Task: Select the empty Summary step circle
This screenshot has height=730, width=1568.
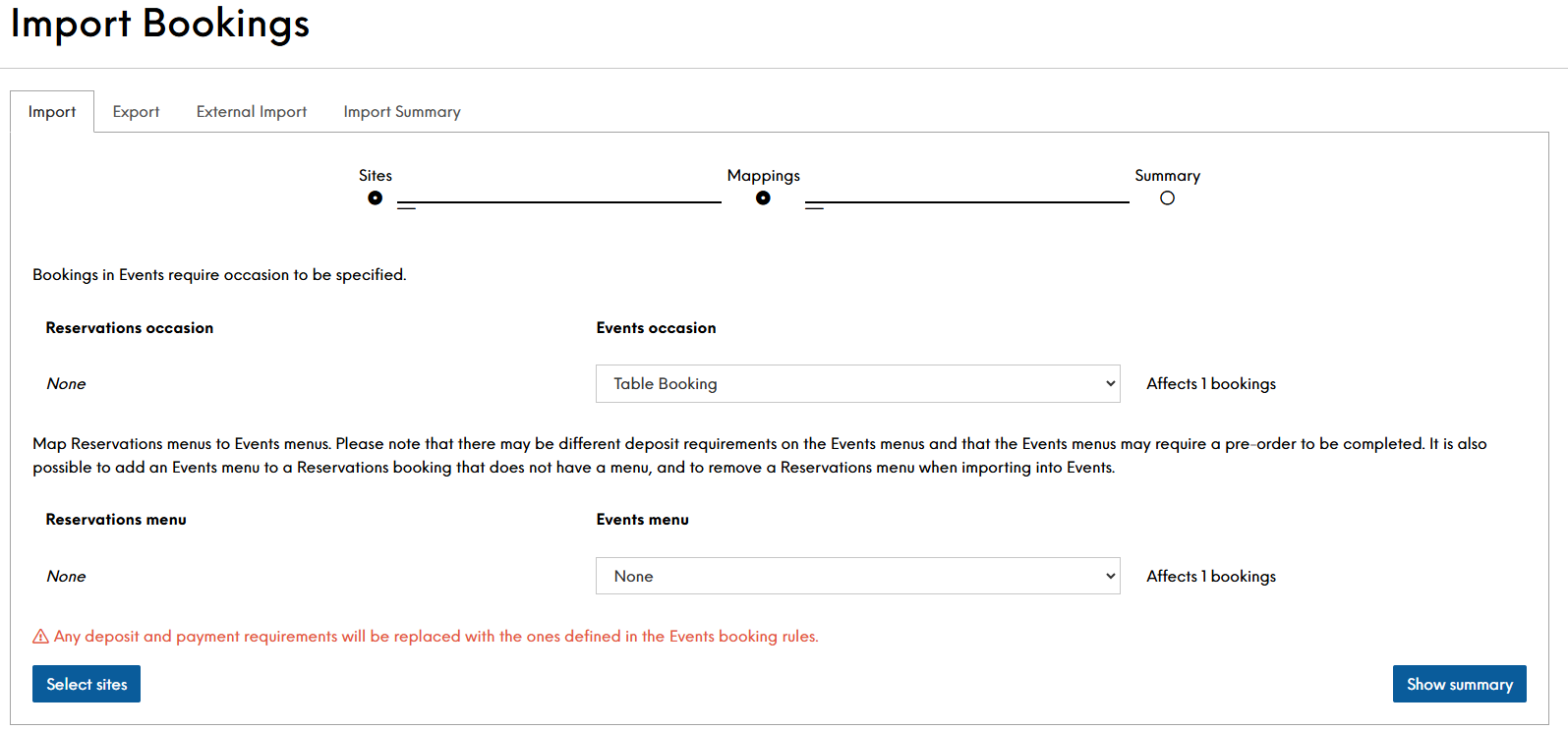Action: pyautogui.click(x=1167, y=197)
